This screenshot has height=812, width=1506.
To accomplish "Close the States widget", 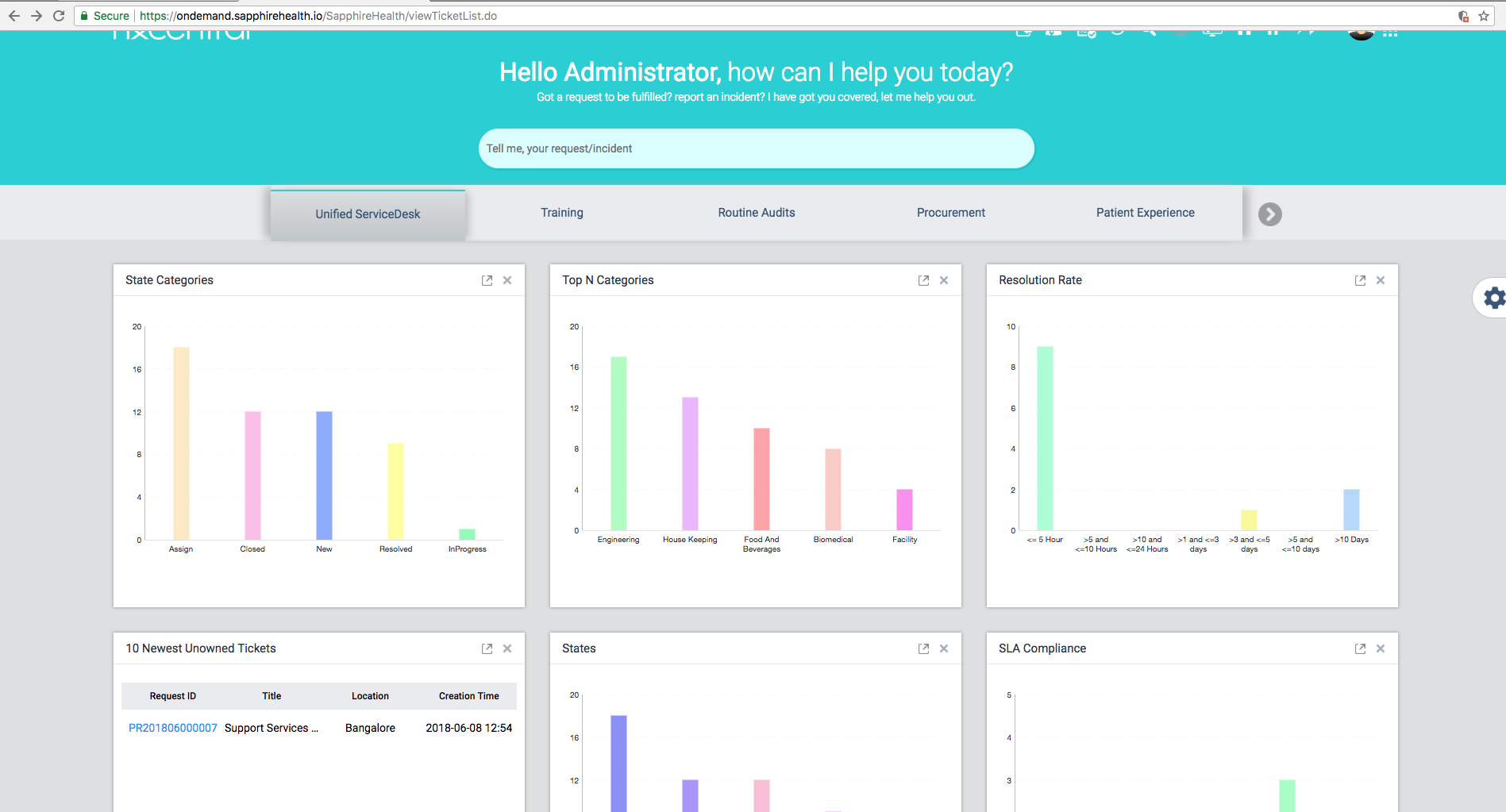I will coord(944,648).
